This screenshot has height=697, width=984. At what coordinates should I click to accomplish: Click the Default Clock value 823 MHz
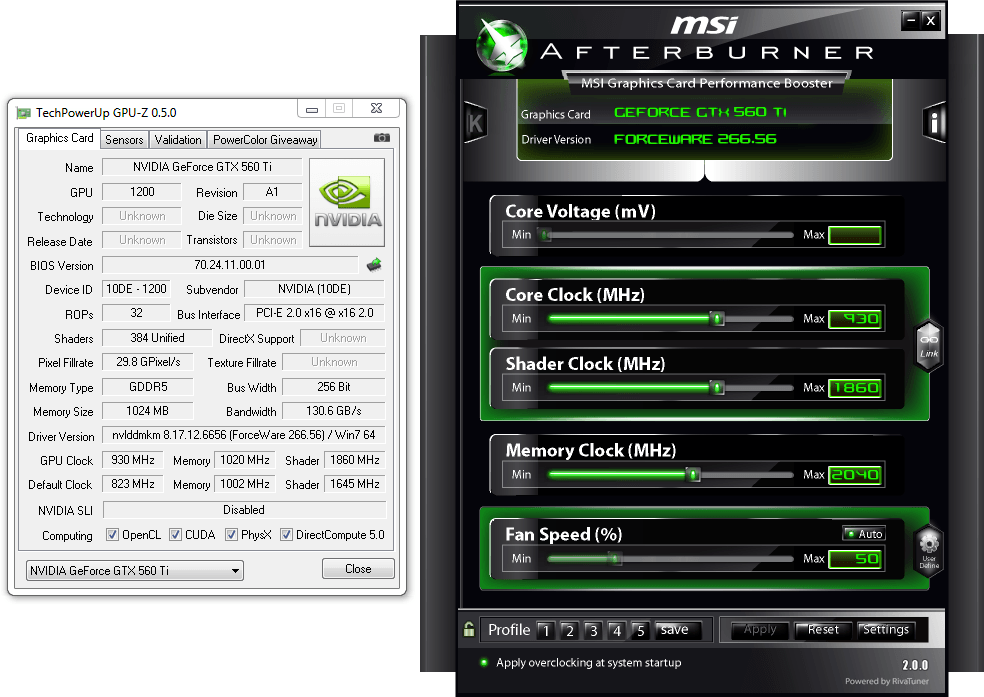point(133,484)
